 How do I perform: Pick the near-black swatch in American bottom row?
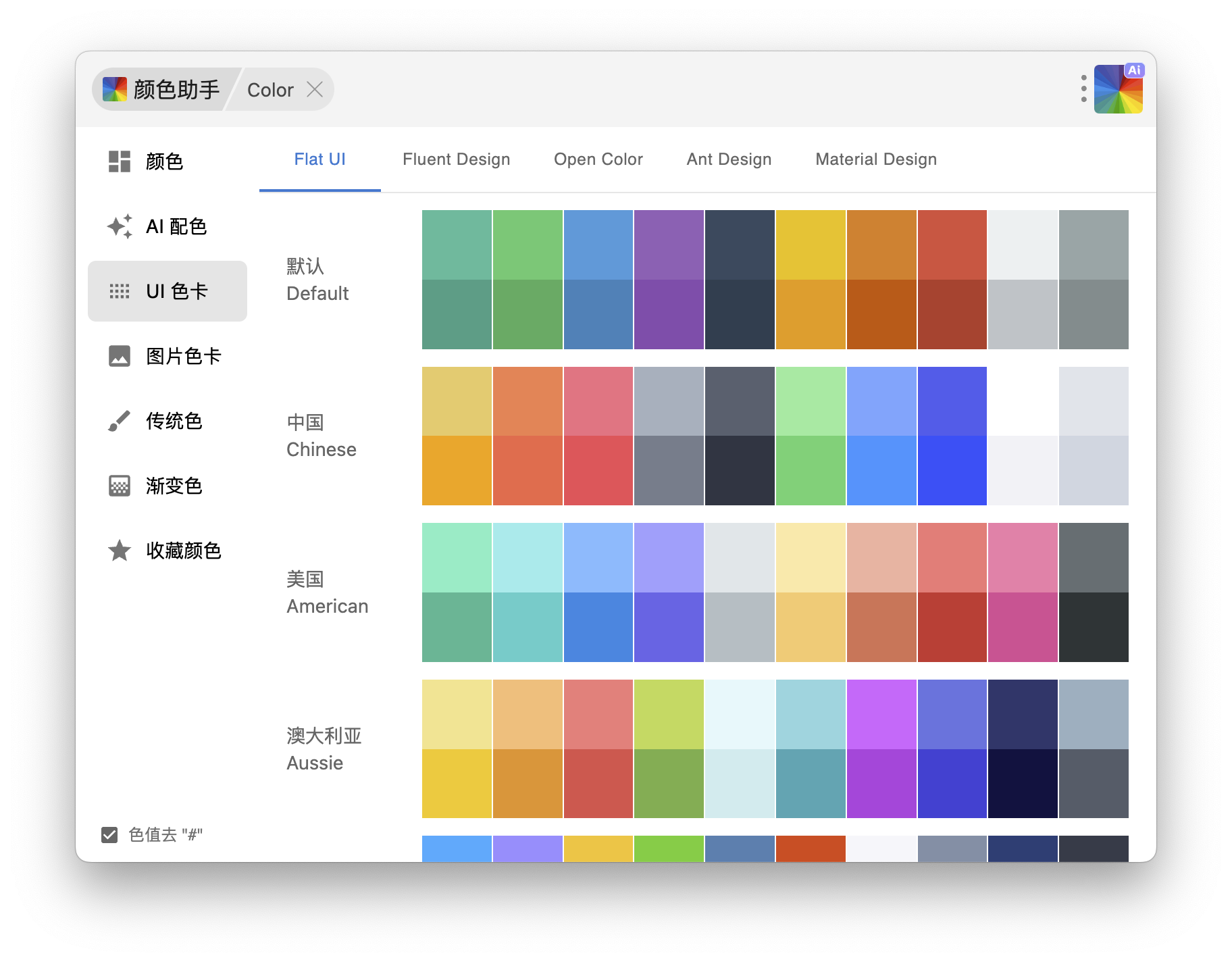tap(1094, 628)
